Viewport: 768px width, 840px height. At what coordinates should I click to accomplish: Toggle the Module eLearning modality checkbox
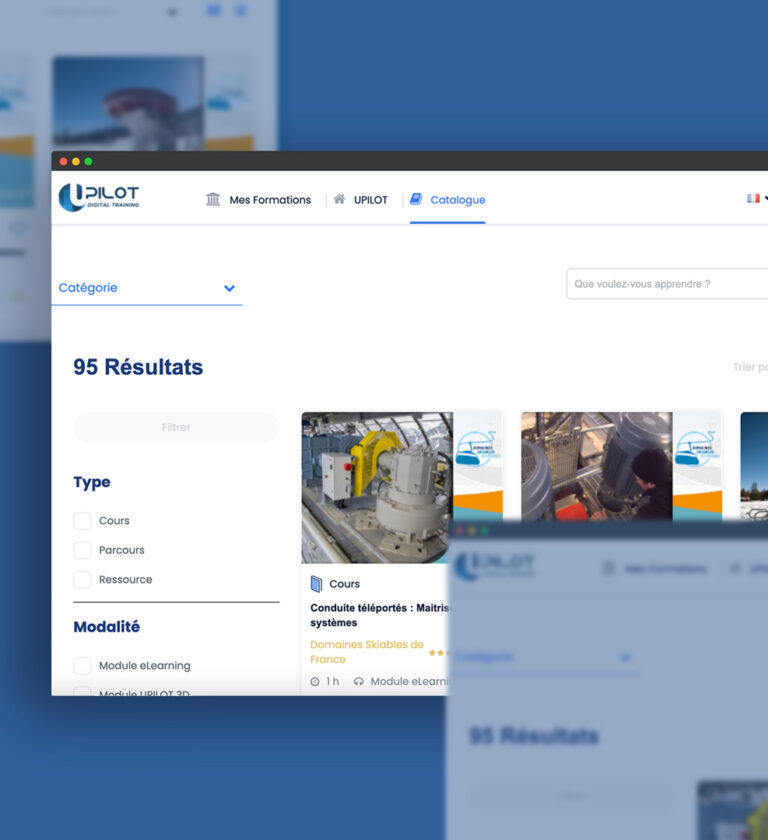click(x=82, y=666)
